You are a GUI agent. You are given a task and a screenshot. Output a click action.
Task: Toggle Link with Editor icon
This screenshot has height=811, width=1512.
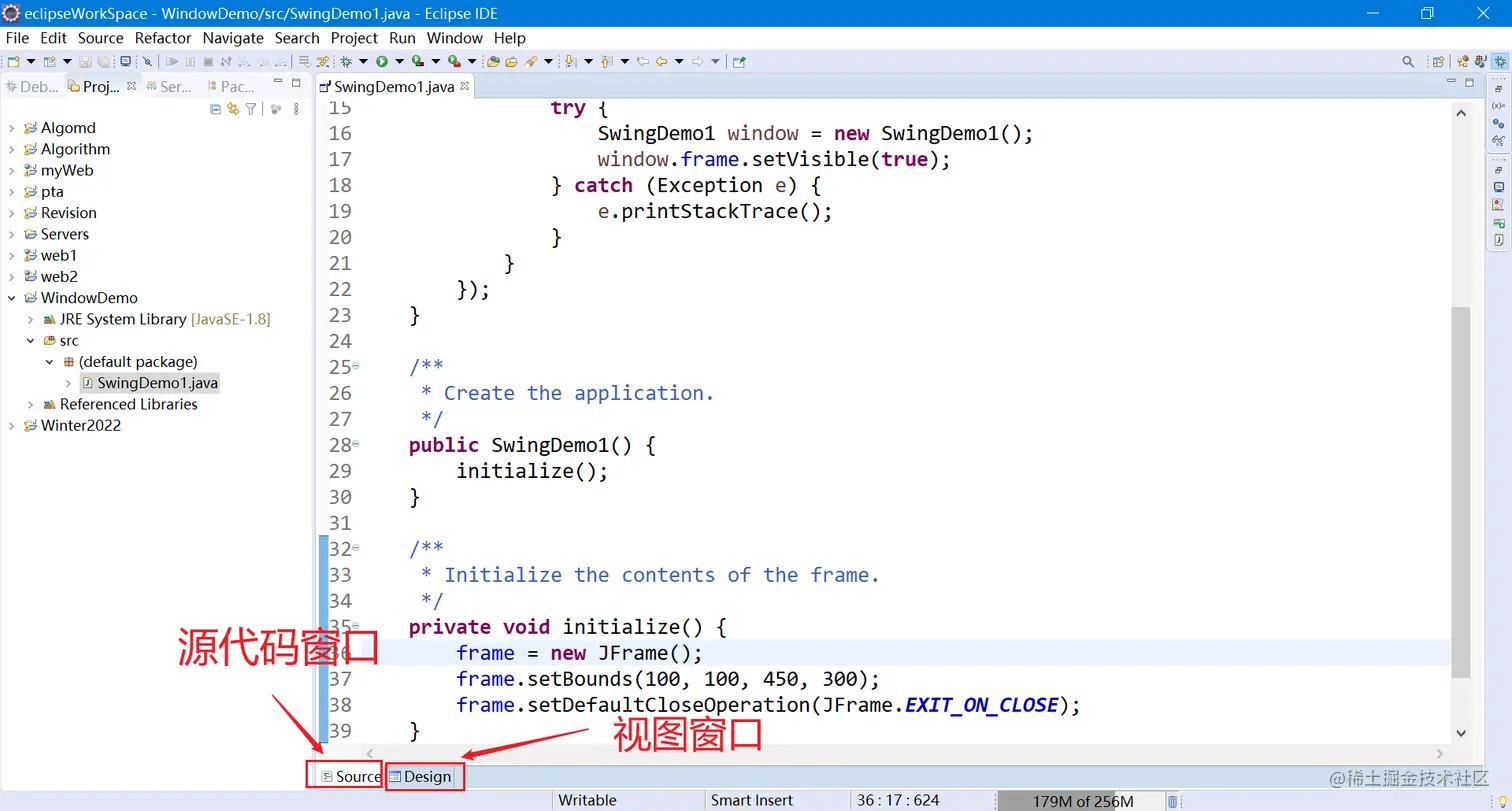coord(233,109)
